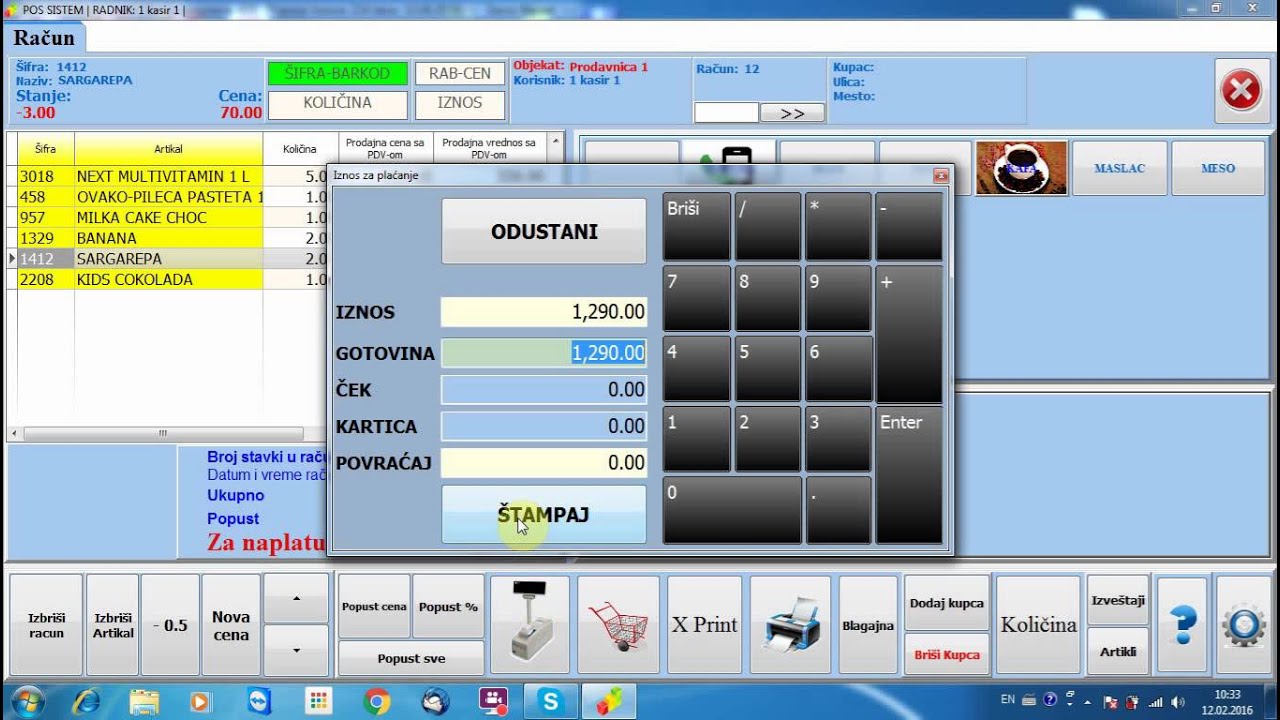Open Windows Explorer folder in the taskbar
Viewport: 1280px width, 720px height.
click(144, 701)
